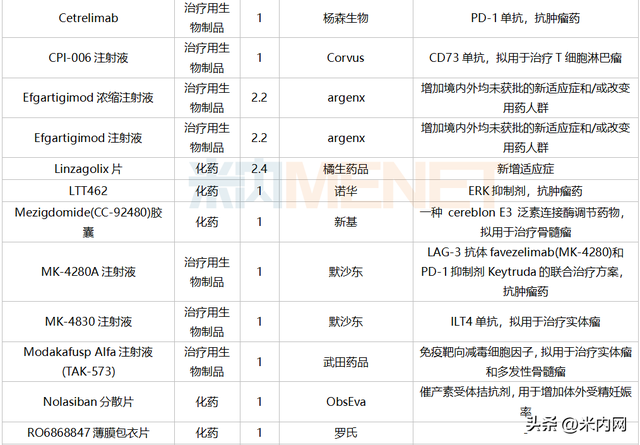Click the 诺华 company cell
The height and width of the screenshot is (445, 640).
(x=346, y=191)
